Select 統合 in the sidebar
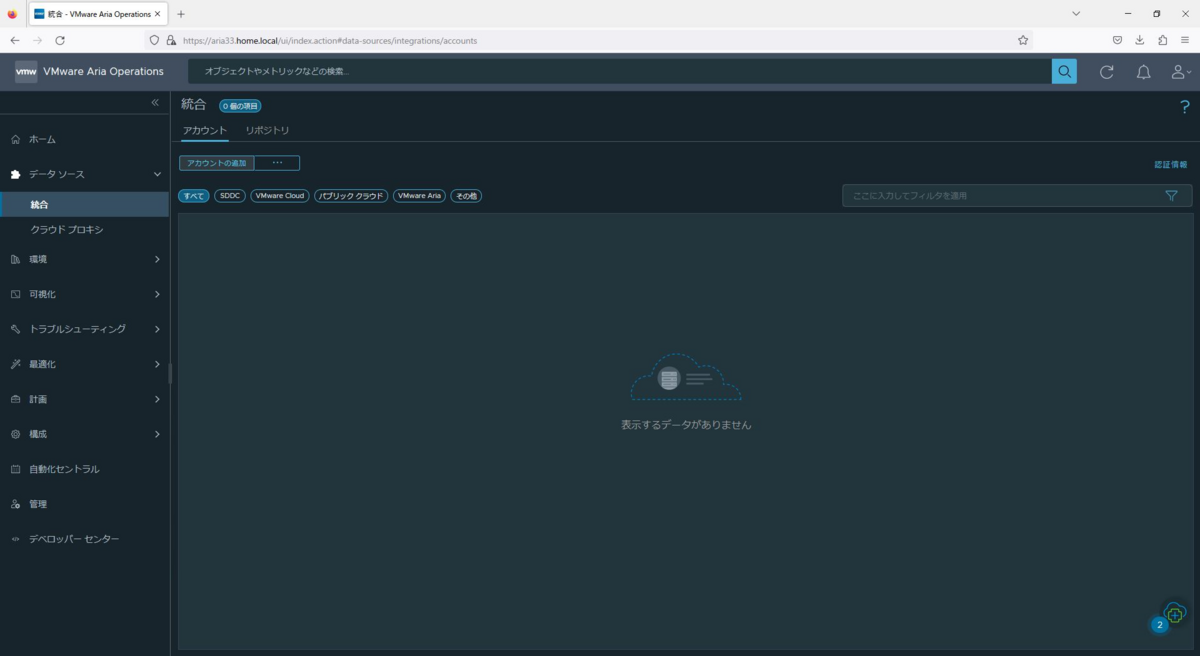Image resolution: width=1200 pixels, height=656 pixels. click(x=85, y=204)
